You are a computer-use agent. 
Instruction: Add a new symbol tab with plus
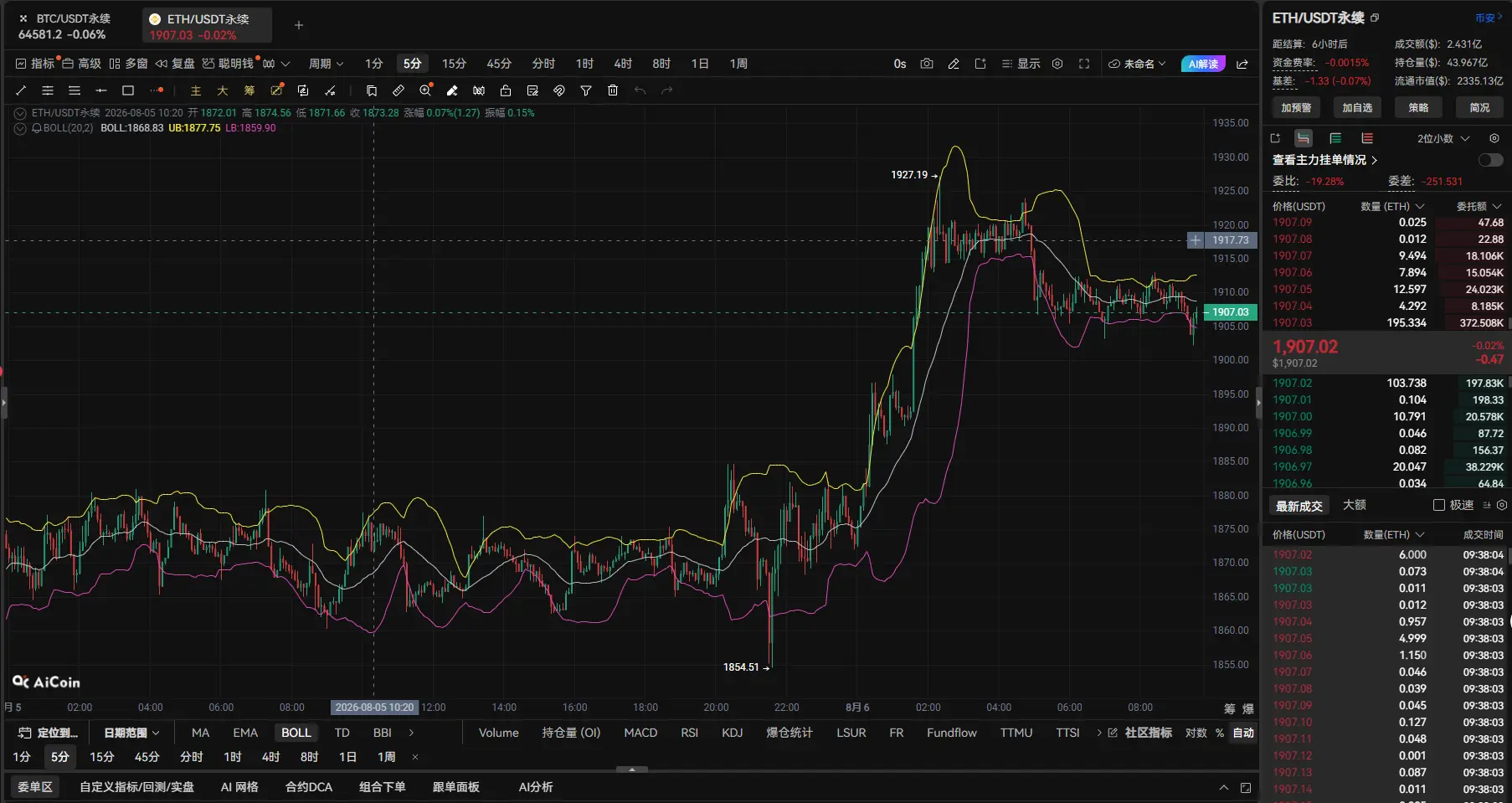[x=299, y=25]
